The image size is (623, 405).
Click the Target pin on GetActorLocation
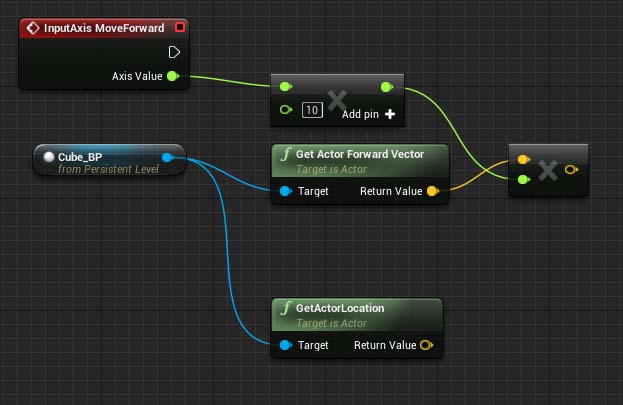coord(286,345)
